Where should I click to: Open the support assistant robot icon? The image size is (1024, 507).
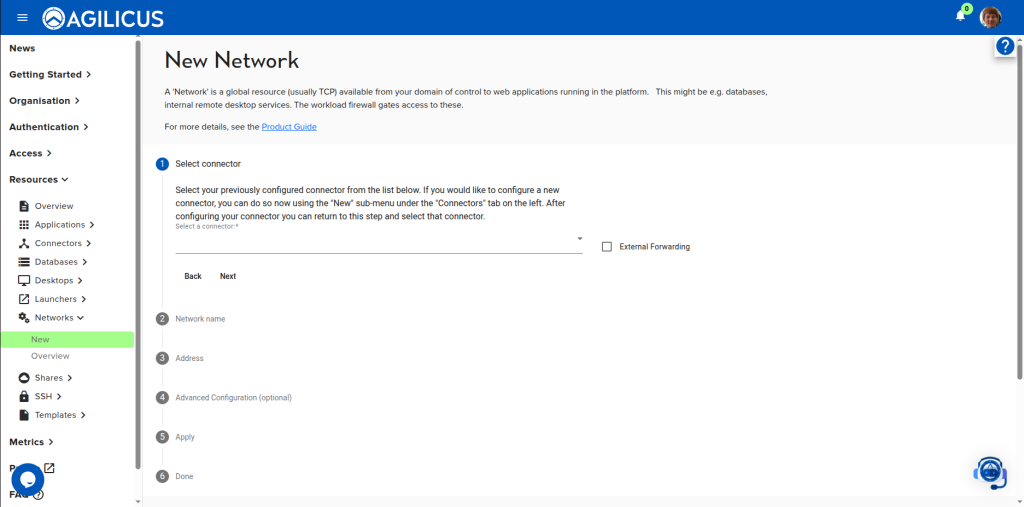(991, 473)
